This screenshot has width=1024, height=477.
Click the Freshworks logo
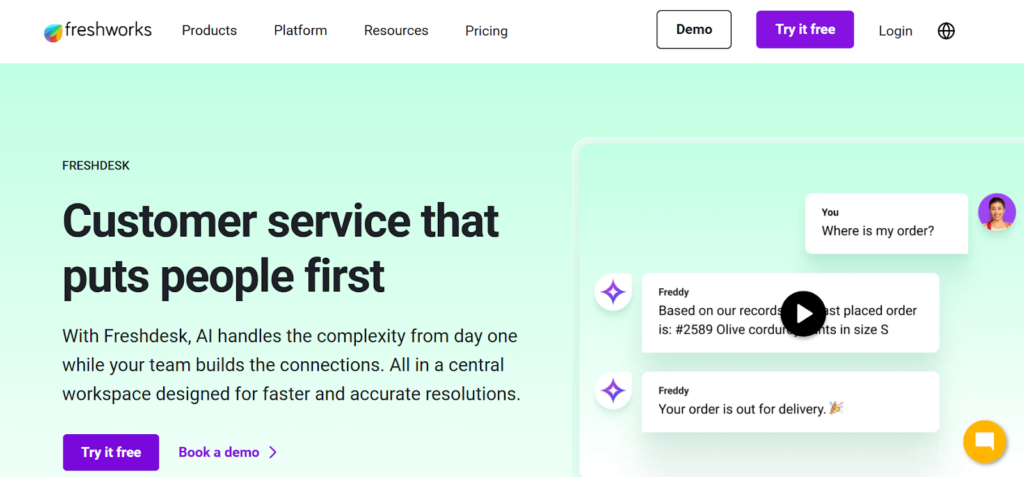click(x=98, y=31)
